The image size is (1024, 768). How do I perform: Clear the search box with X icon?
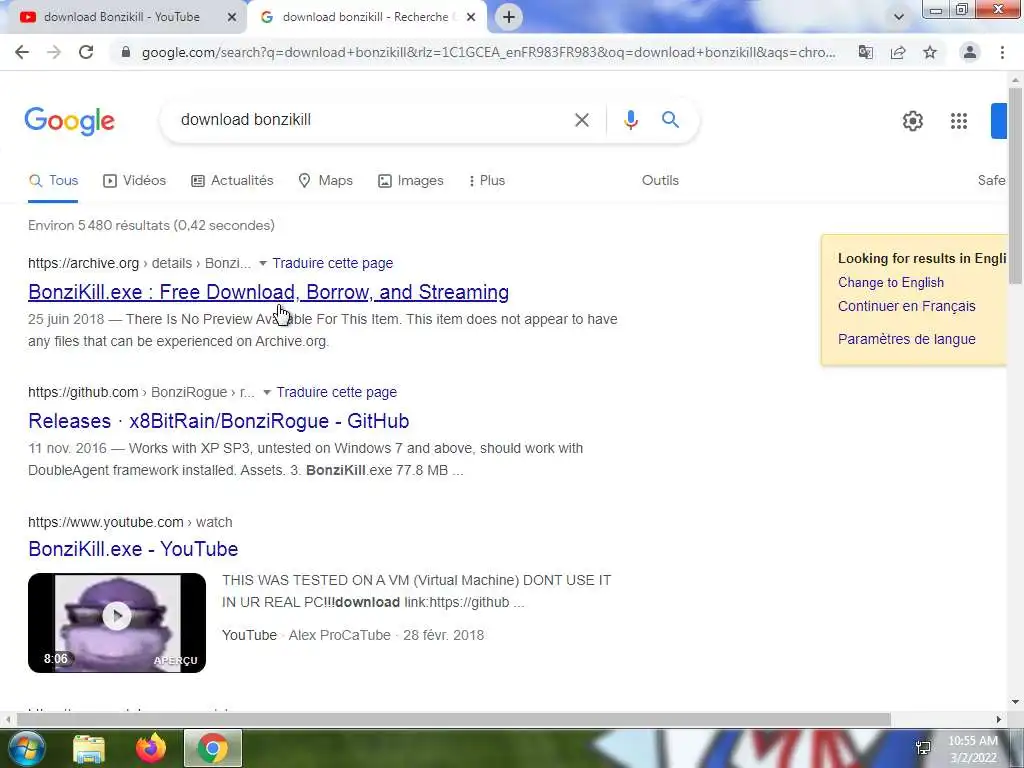pos(581,120)
